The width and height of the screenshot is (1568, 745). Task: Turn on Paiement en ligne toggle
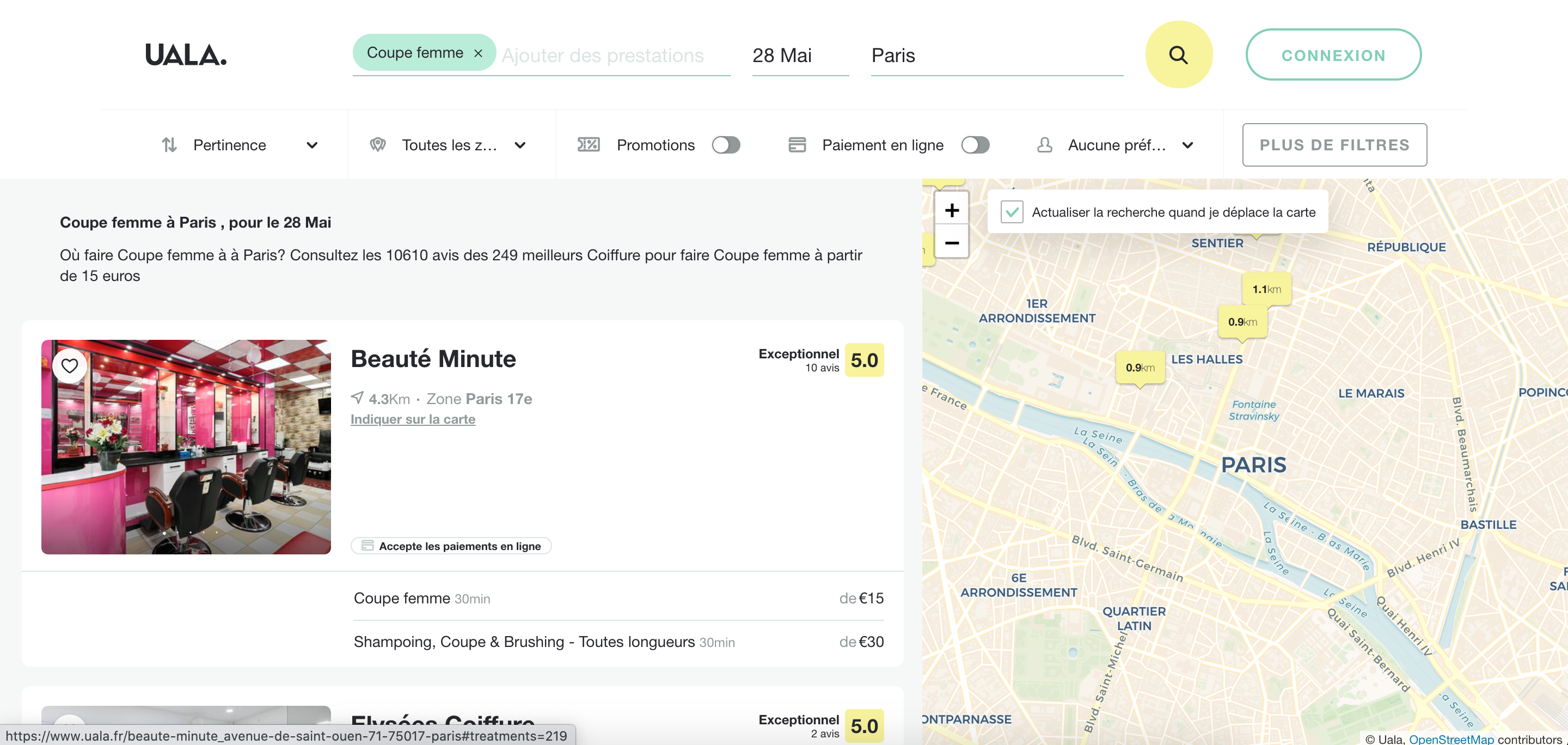click(975, 145)
